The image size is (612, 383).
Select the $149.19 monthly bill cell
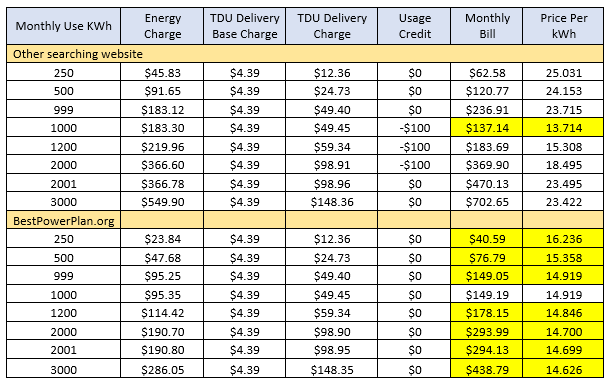487,294
